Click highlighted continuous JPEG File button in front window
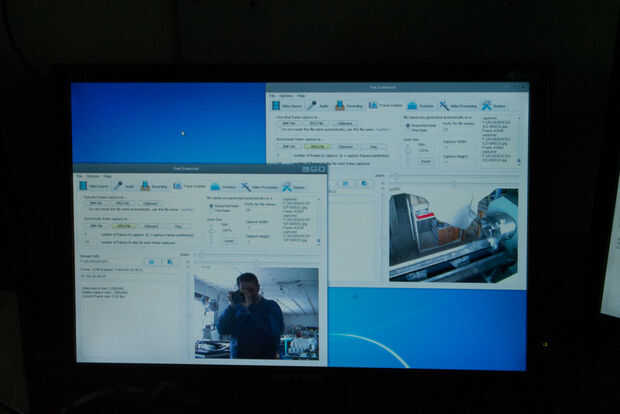Screen dimensions: 620x414 coord(124,226)
